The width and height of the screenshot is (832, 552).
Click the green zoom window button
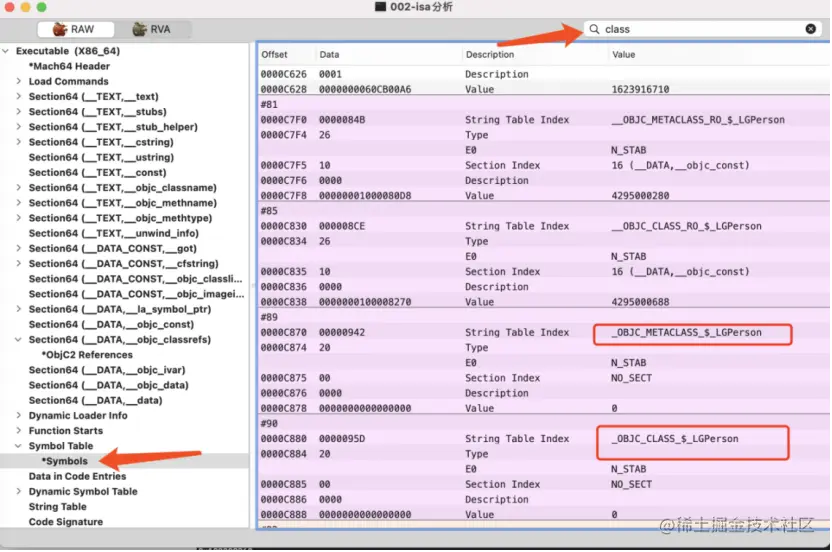click(41, 7)
